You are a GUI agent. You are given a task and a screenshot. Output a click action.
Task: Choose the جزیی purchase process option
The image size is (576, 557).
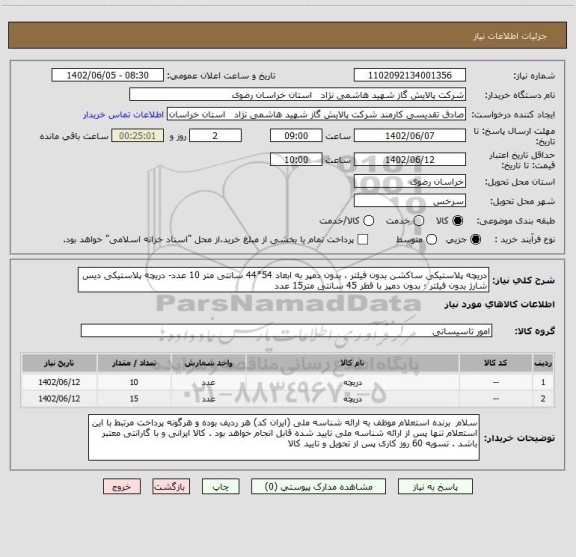point(475,240)
